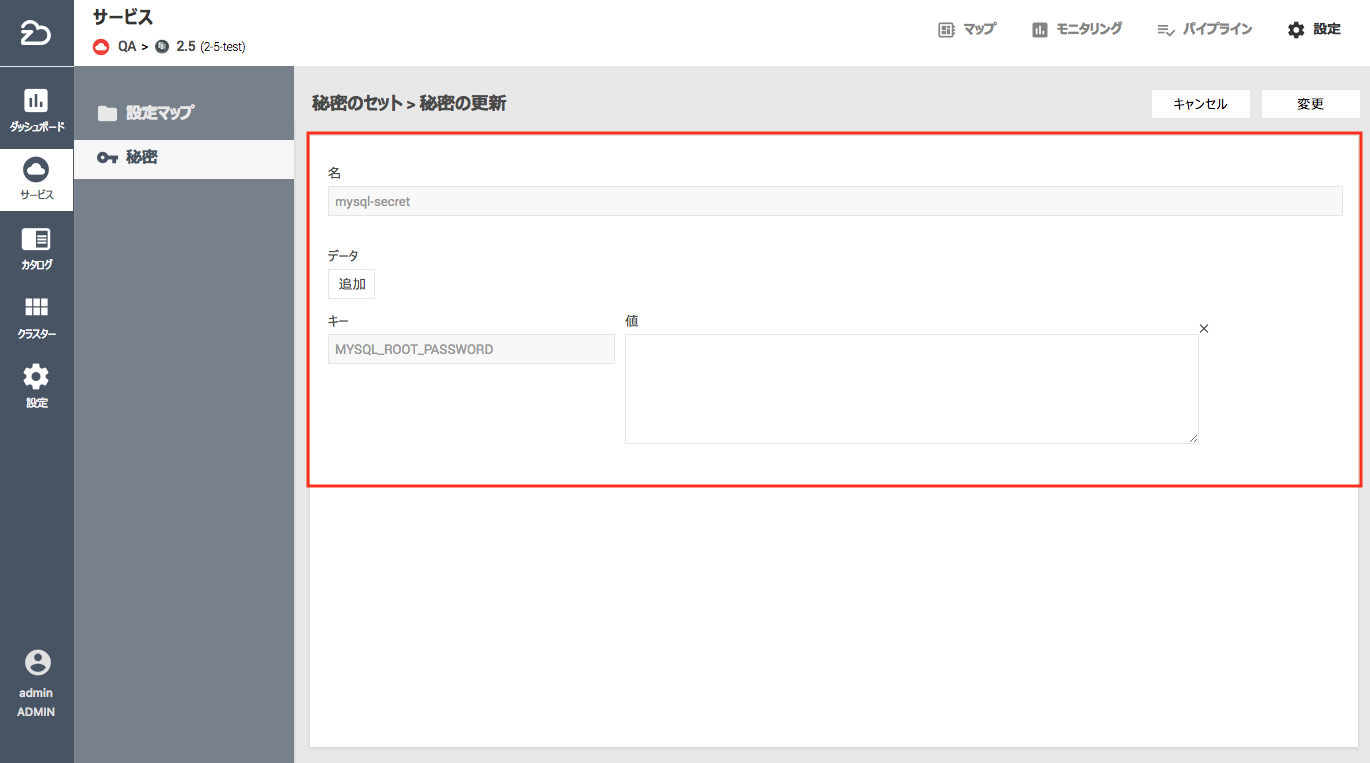Click the MYSQL_ROOT_PASSWORD key field
The width and height of the screenshot is (1370, 763).
click(471, 349)
